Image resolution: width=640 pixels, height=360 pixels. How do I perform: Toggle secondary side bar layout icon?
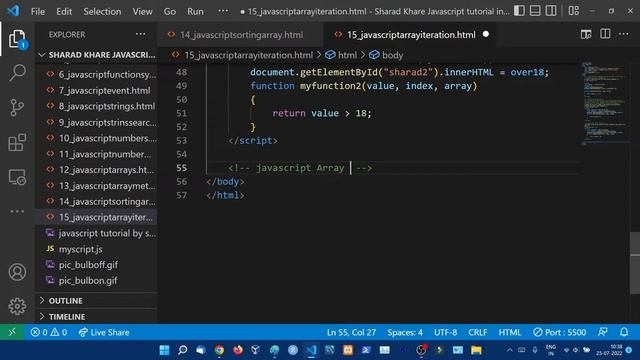[x=551, y=11]
